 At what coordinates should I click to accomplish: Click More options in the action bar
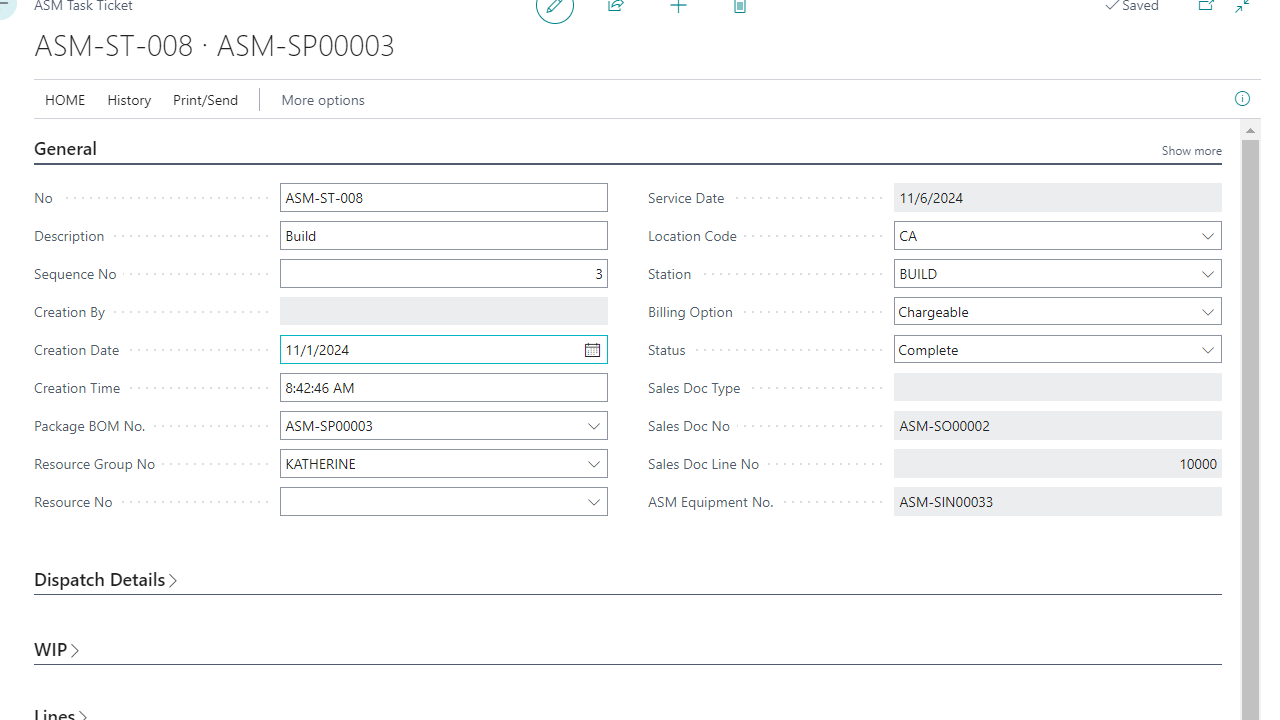pyautogui.click(x=322, y=100)
